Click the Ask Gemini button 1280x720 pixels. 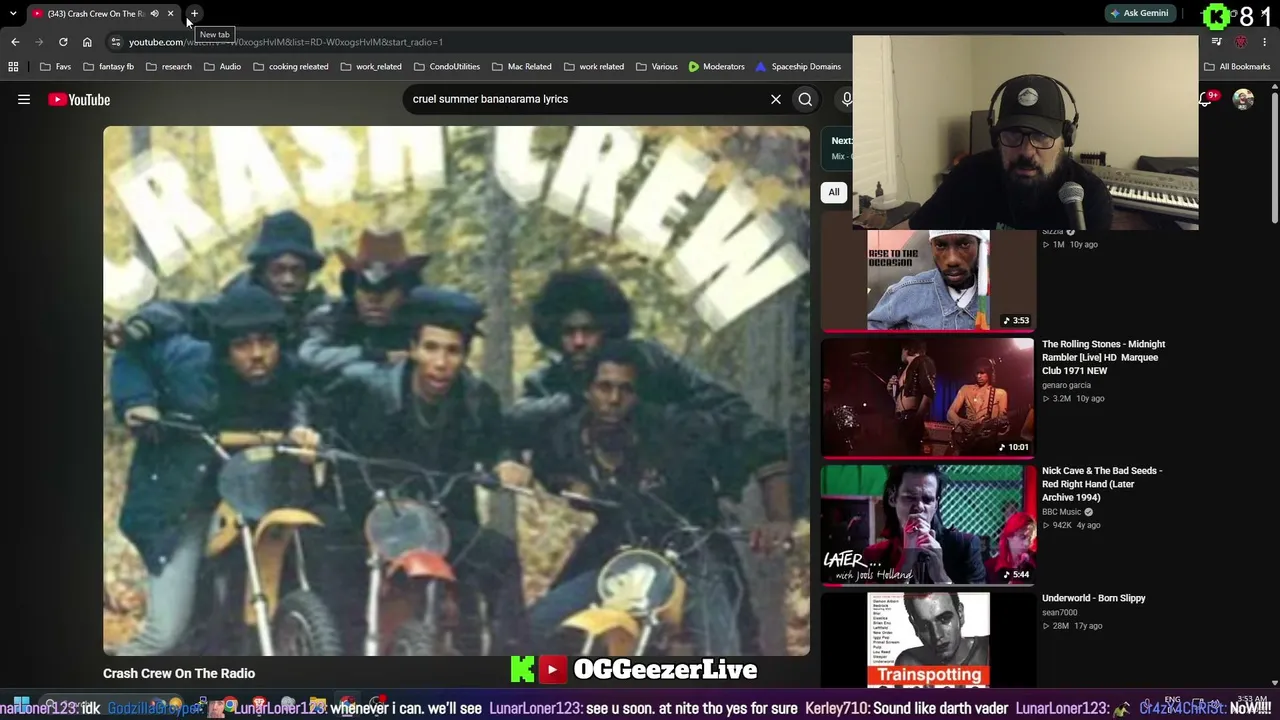(x=1139, y=14)
